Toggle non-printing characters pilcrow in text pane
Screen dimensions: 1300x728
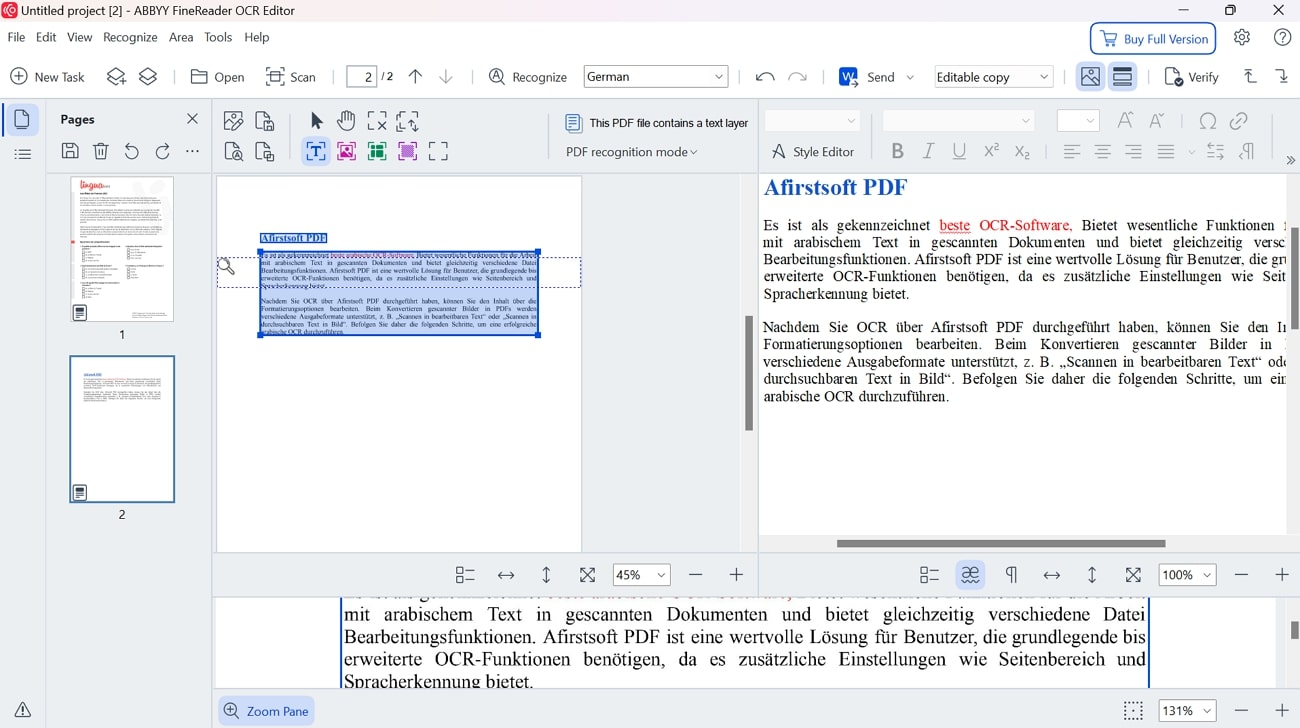point(1011,575)
